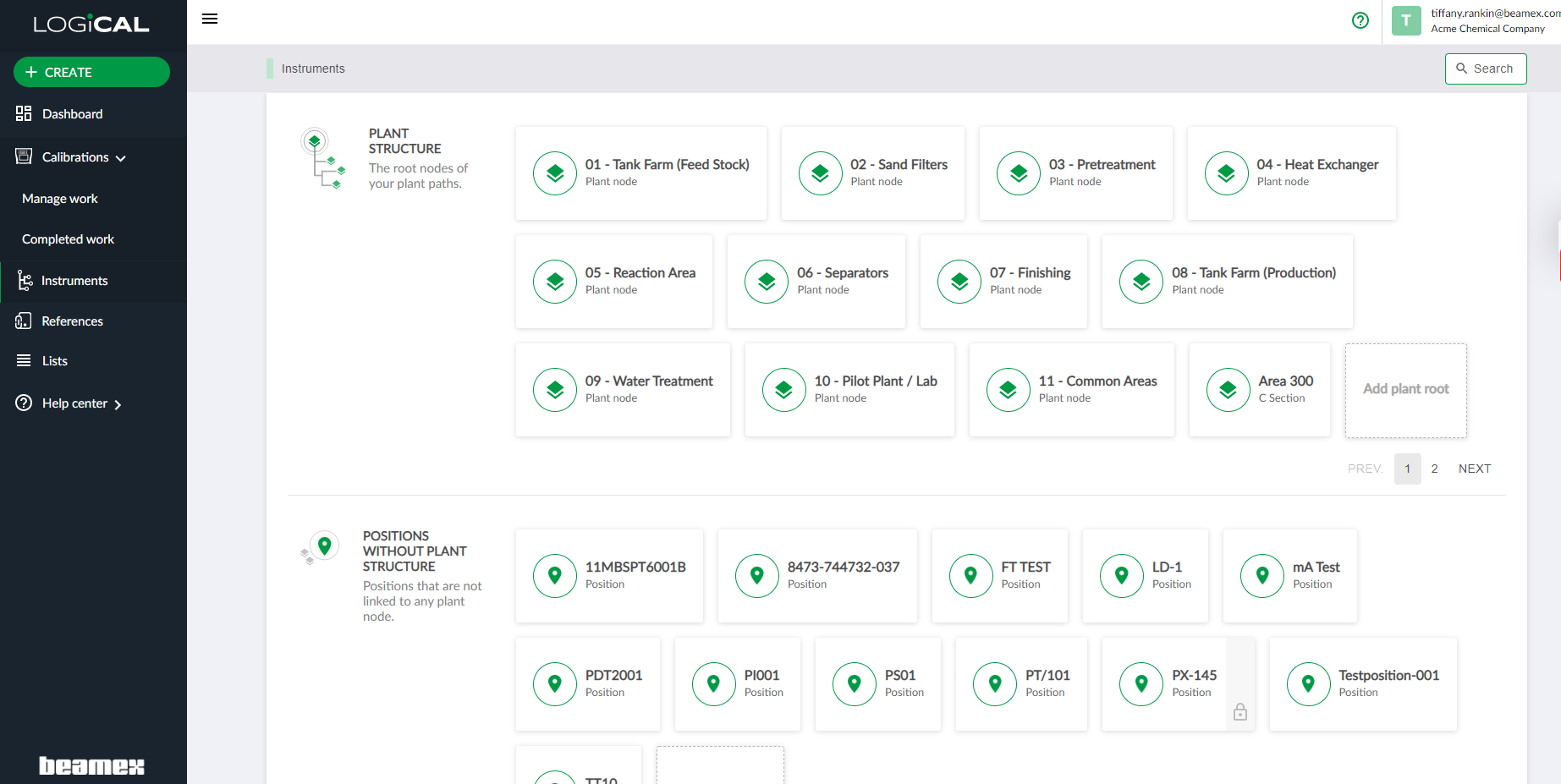Click the 05 - Reaction Area node icon
Viewport: 1561px width, 784px height.
[x=555, y=282]
